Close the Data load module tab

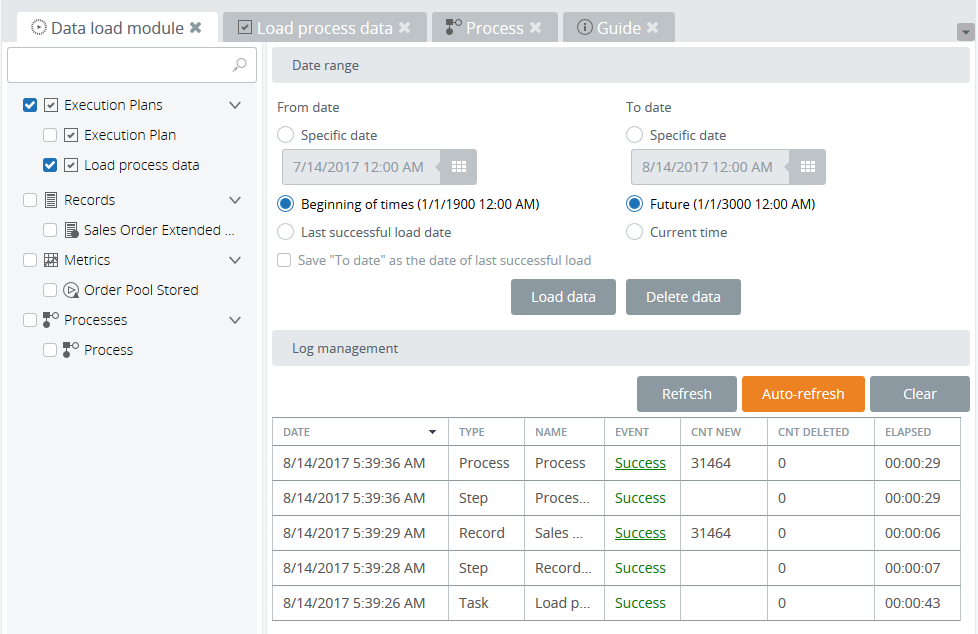tap(196, 28)
